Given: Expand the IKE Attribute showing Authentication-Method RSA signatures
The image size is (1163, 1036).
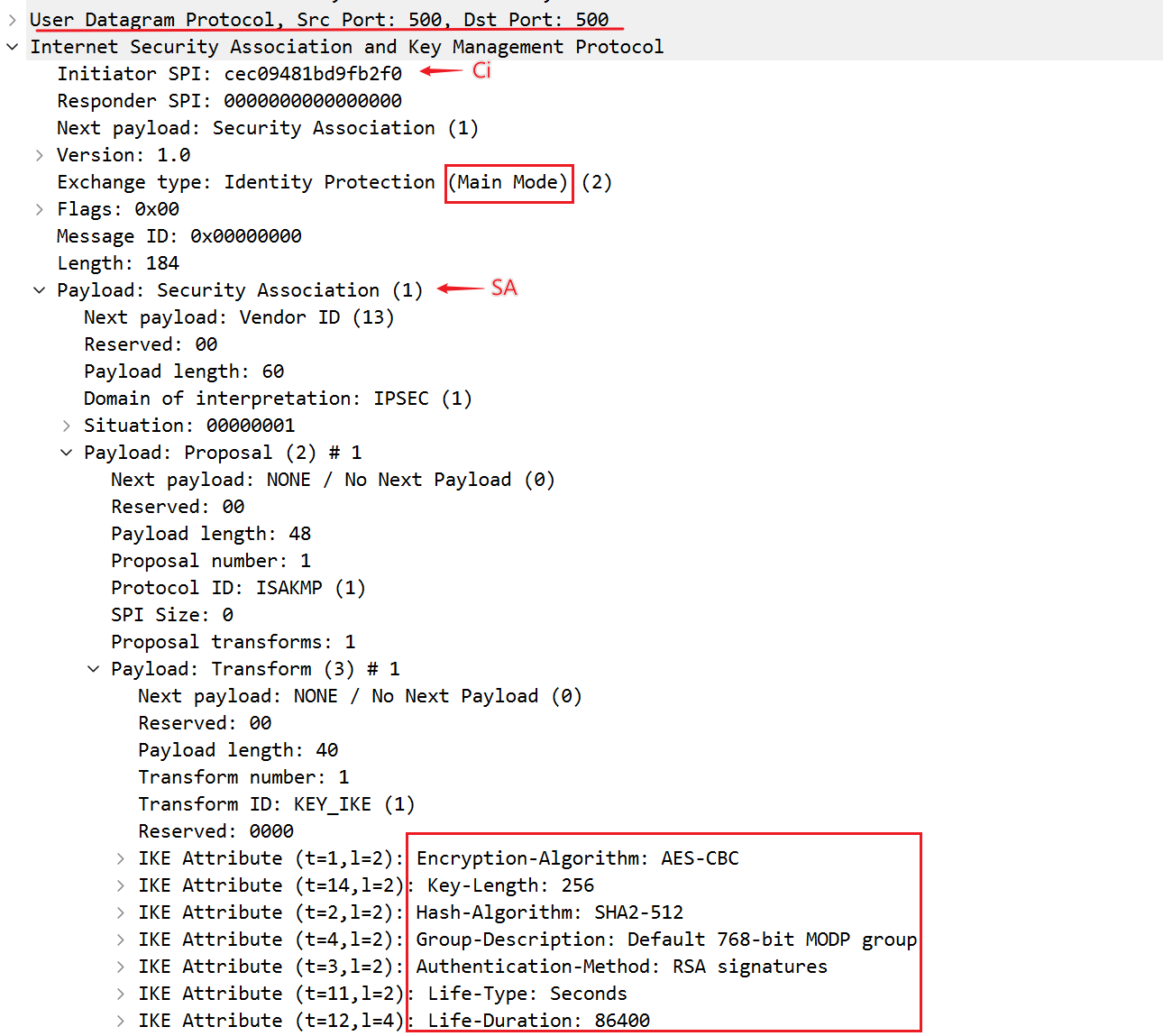Looking at the screenshot, I should (121, 966).
